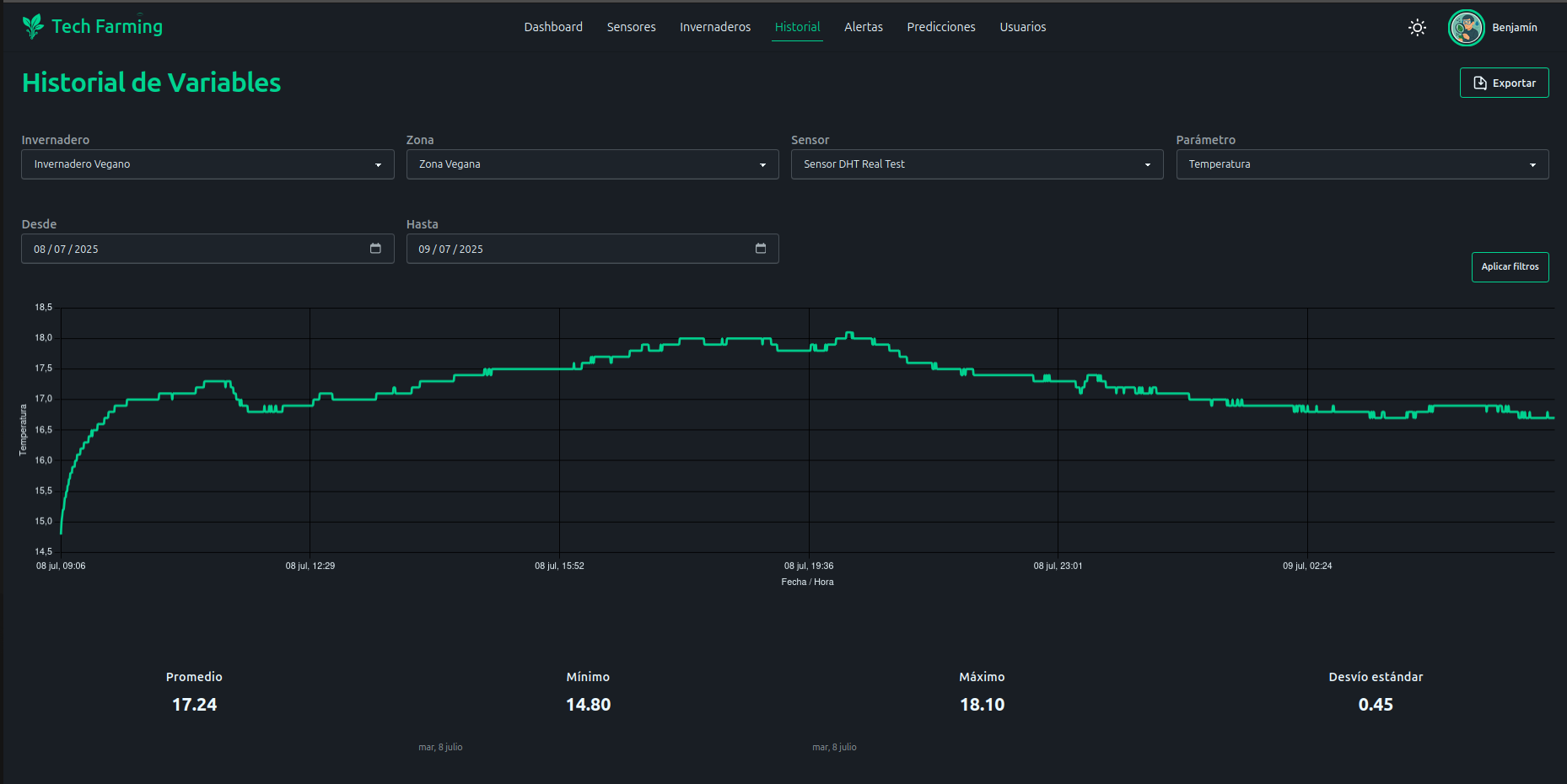Expand the Zona dropdown
Image resolution: width=1567 pixels, height=784 pixels.
592,164
